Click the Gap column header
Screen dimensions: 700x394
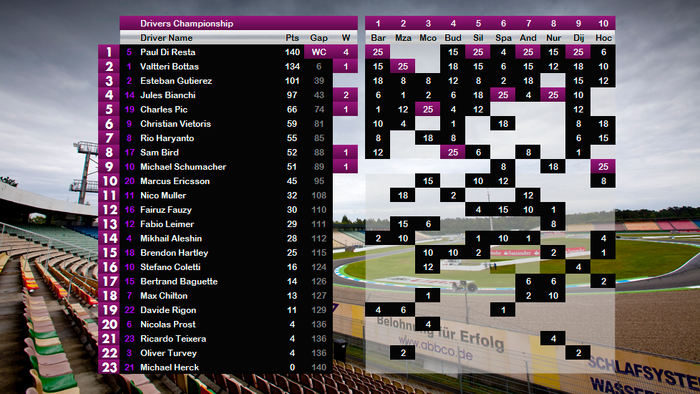(319, 38)
